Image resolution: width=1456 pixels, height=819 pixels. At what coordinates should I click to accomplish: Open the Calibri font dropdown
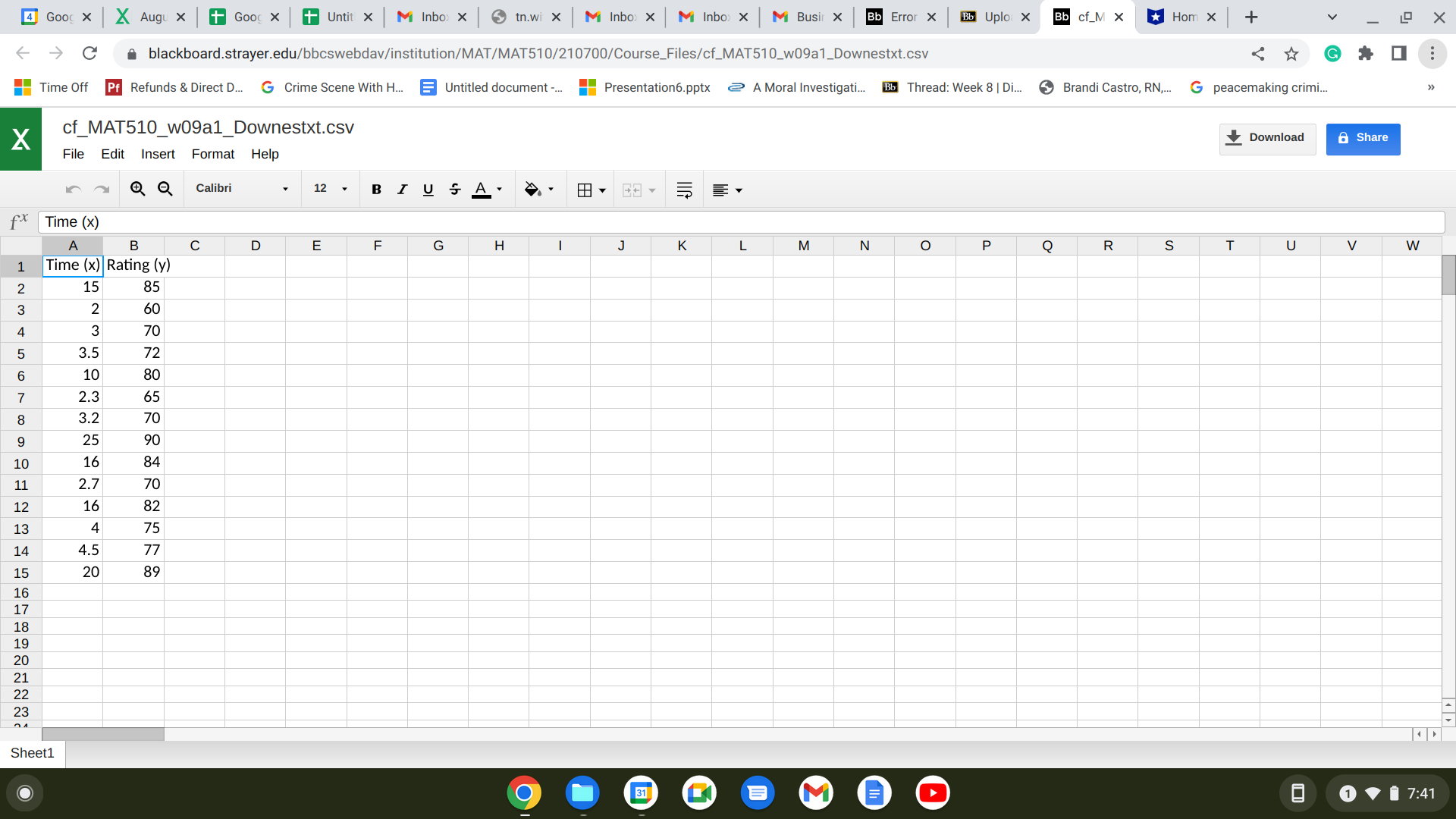coord(242,189)
